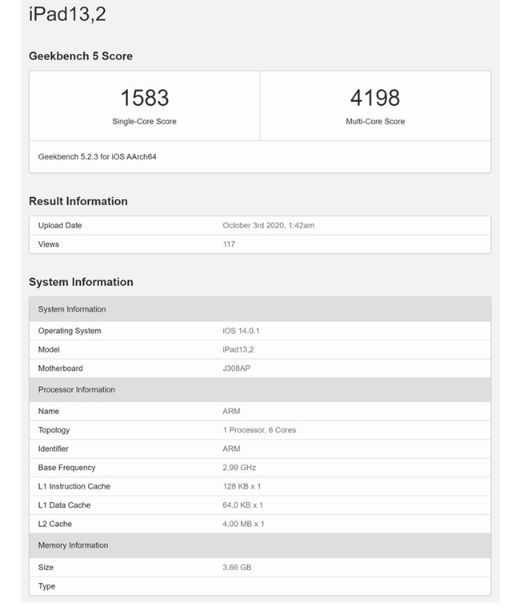Click the Result Information heading

[78, 201]
